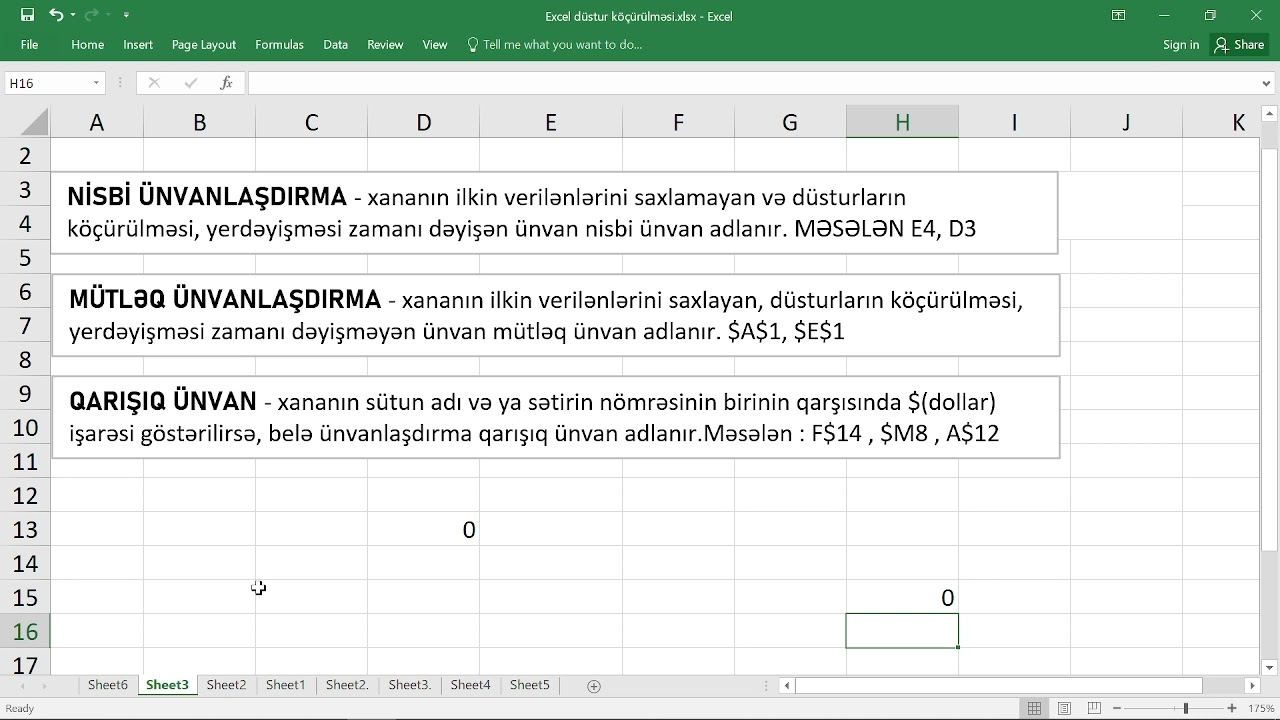Click the QARIŞIQ ÜNVAN text box
Screen dimensions: 1280x720
click(x=556, y=417)
